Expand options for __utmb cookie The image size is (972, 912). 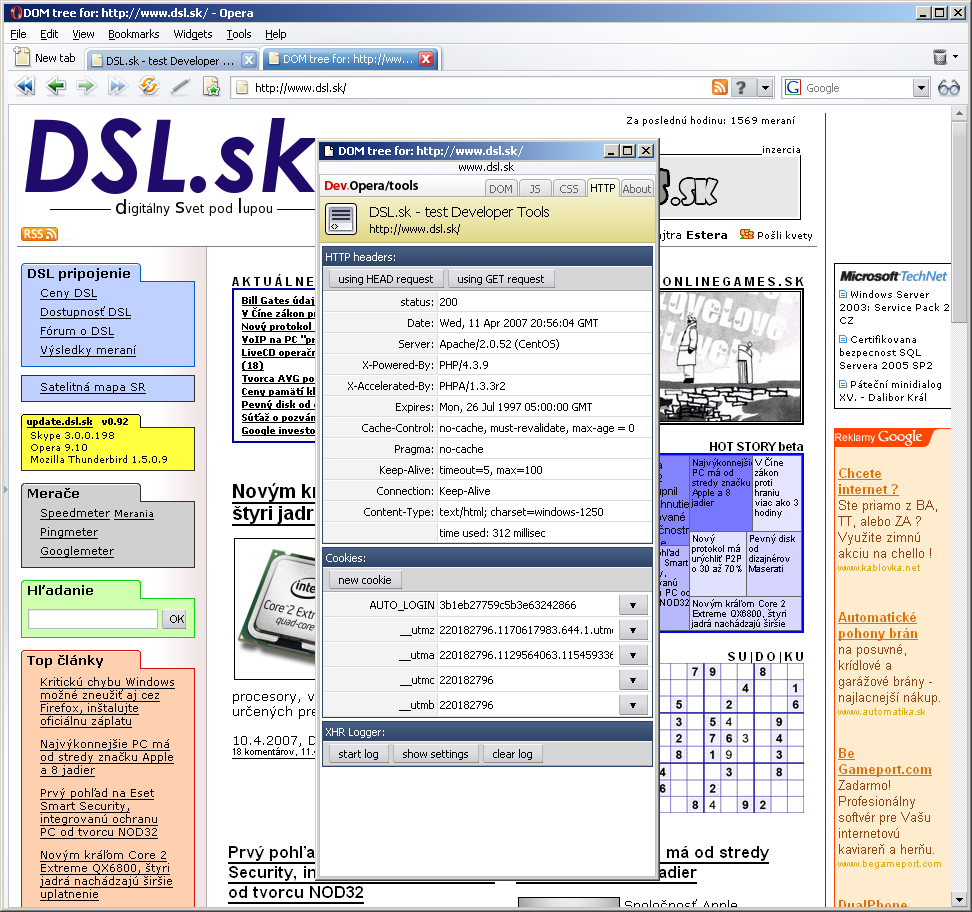pos(633,705)
